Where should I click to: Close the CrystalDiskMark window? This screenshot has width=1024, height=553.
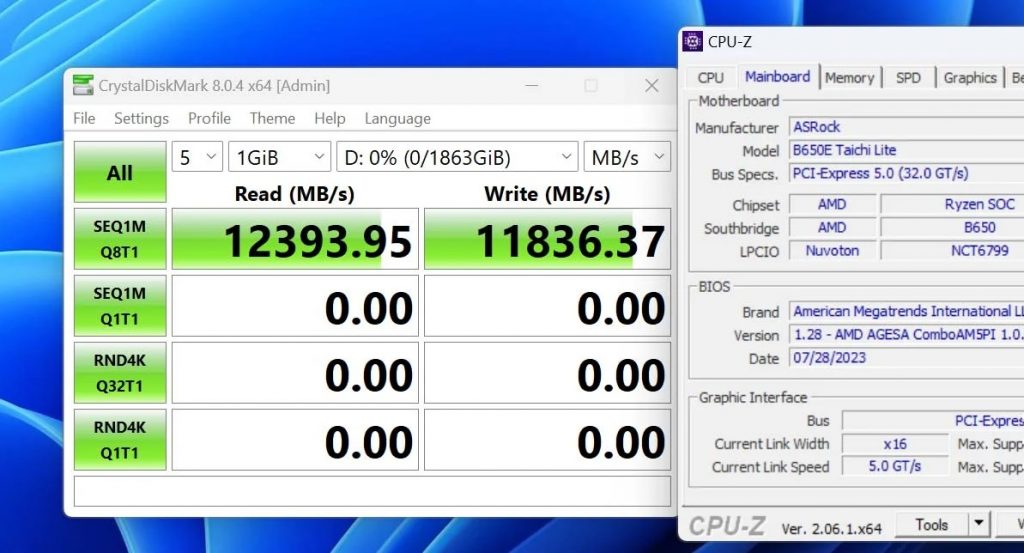(x=652, y=86)
